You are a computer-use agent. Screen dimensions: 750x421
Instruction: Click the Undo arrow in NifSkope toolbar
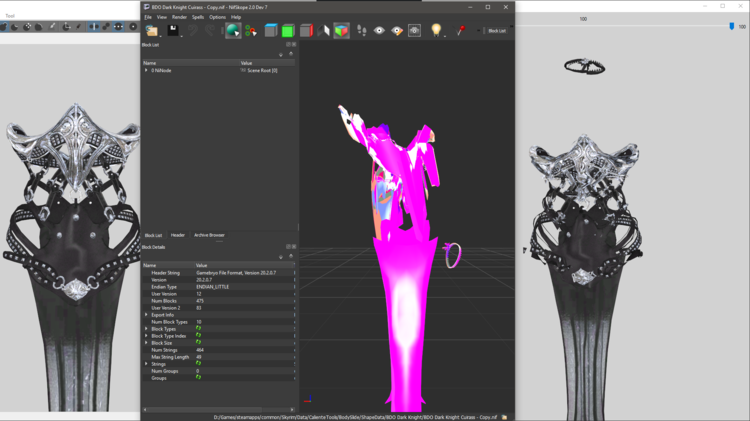pyautogui.click(x=193, y=31)
